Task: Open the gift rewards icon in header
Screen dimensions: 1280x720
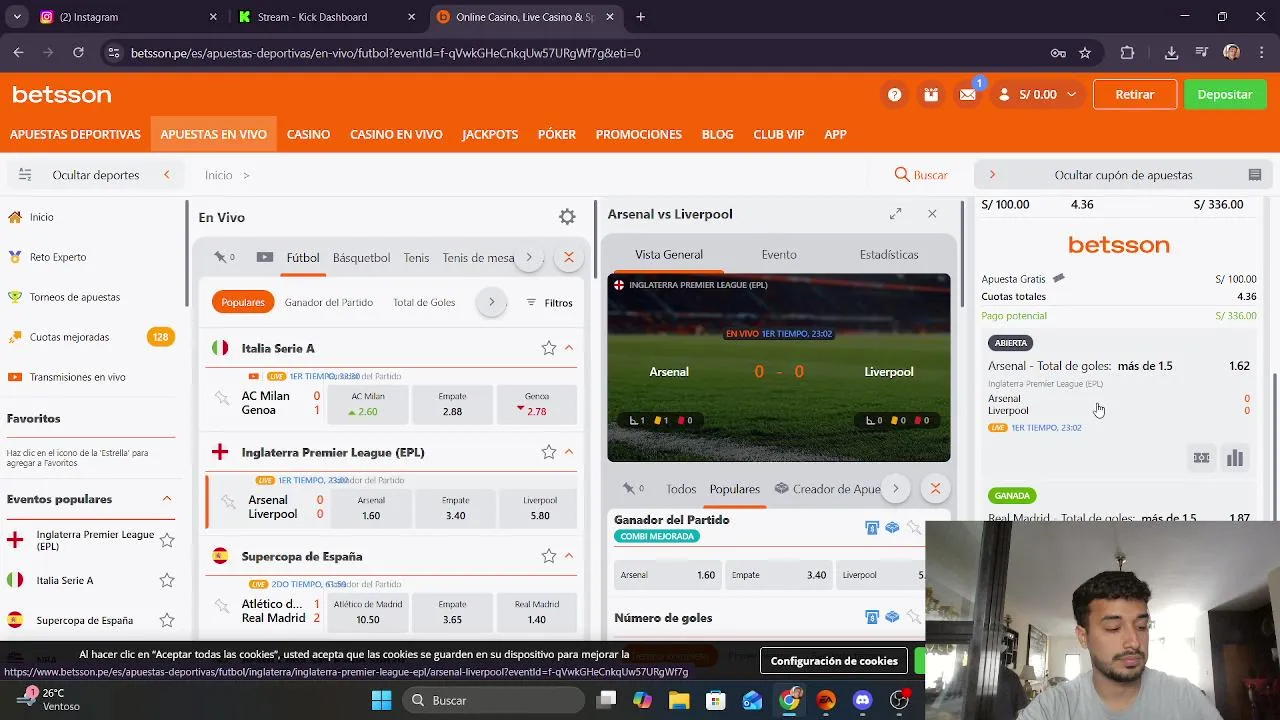Action: [x=931, y=95]
